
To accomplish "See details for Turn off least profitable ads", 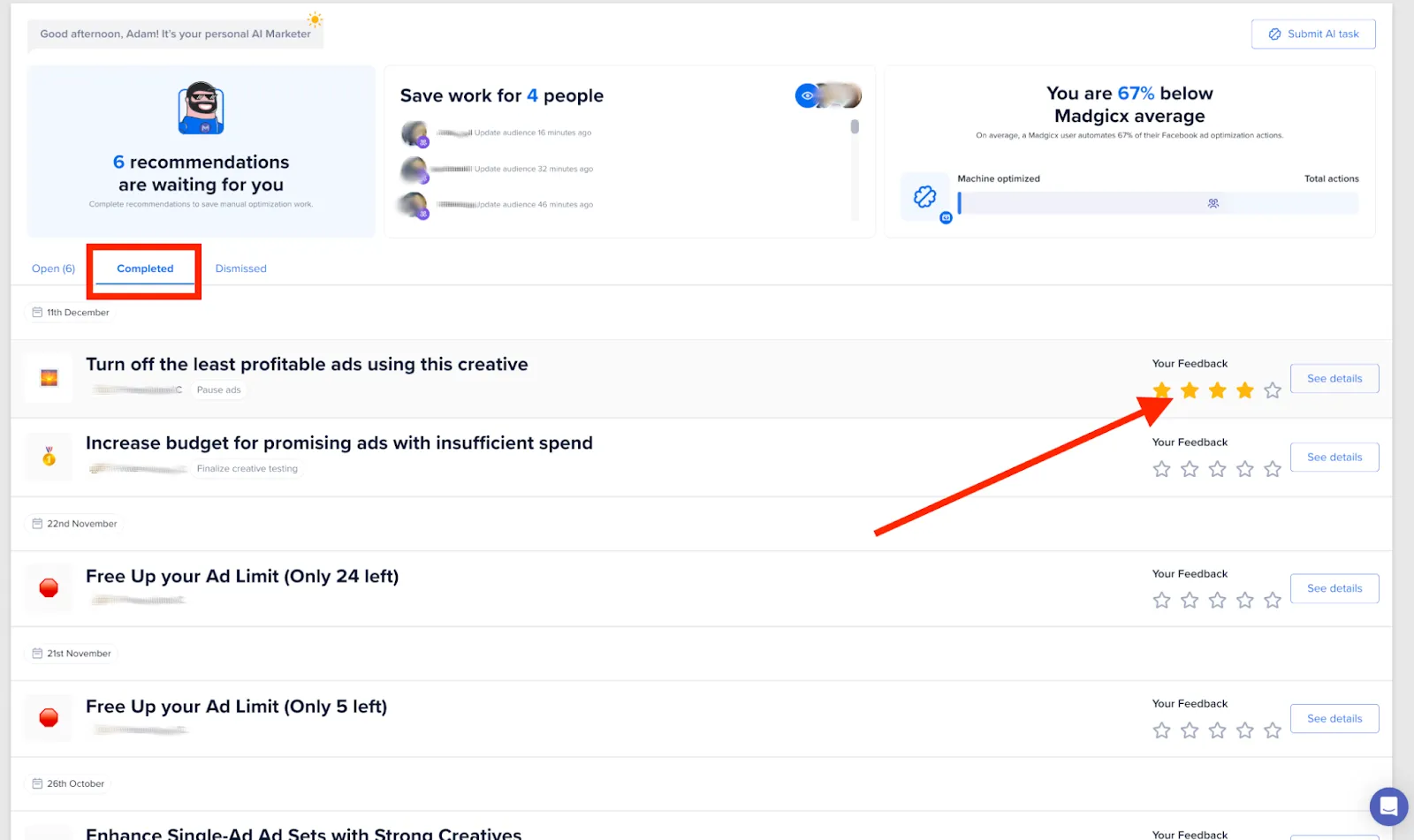I will 1334,379.
